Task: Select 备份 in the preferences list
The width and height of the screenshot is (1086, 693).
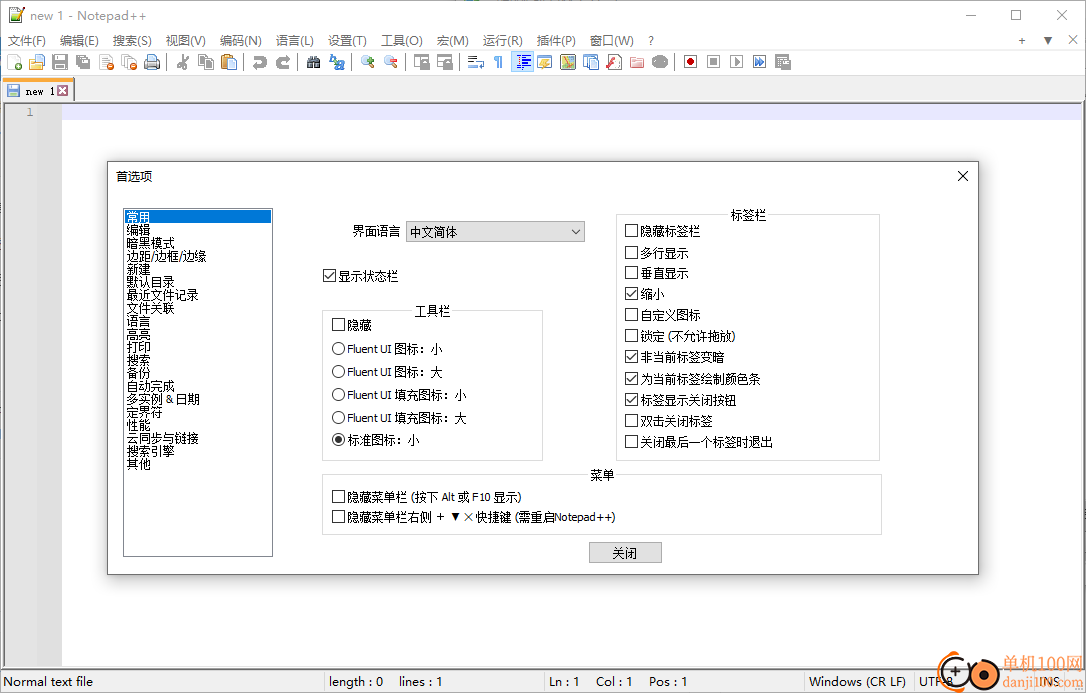Action: (x=138, y=373)
